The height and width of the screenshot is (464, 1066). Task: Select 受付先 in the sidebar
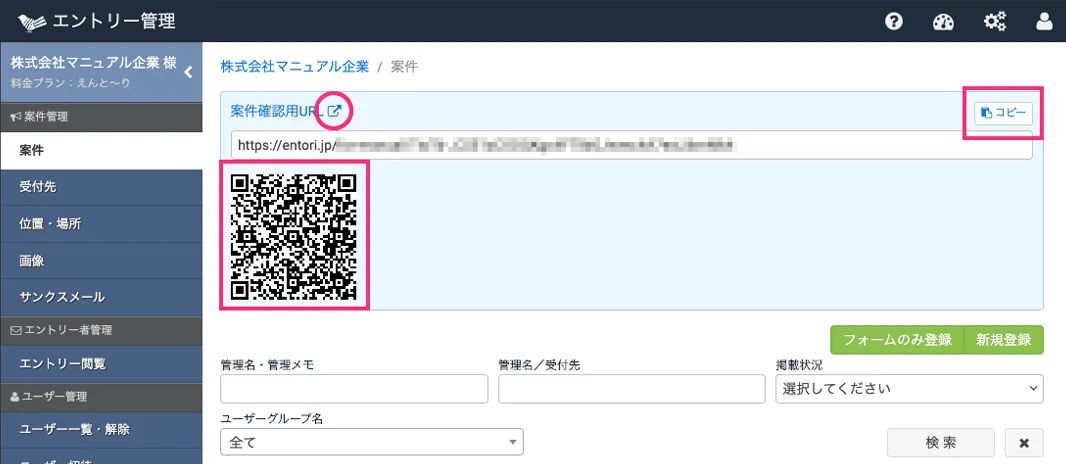click(x=100, y=187)
